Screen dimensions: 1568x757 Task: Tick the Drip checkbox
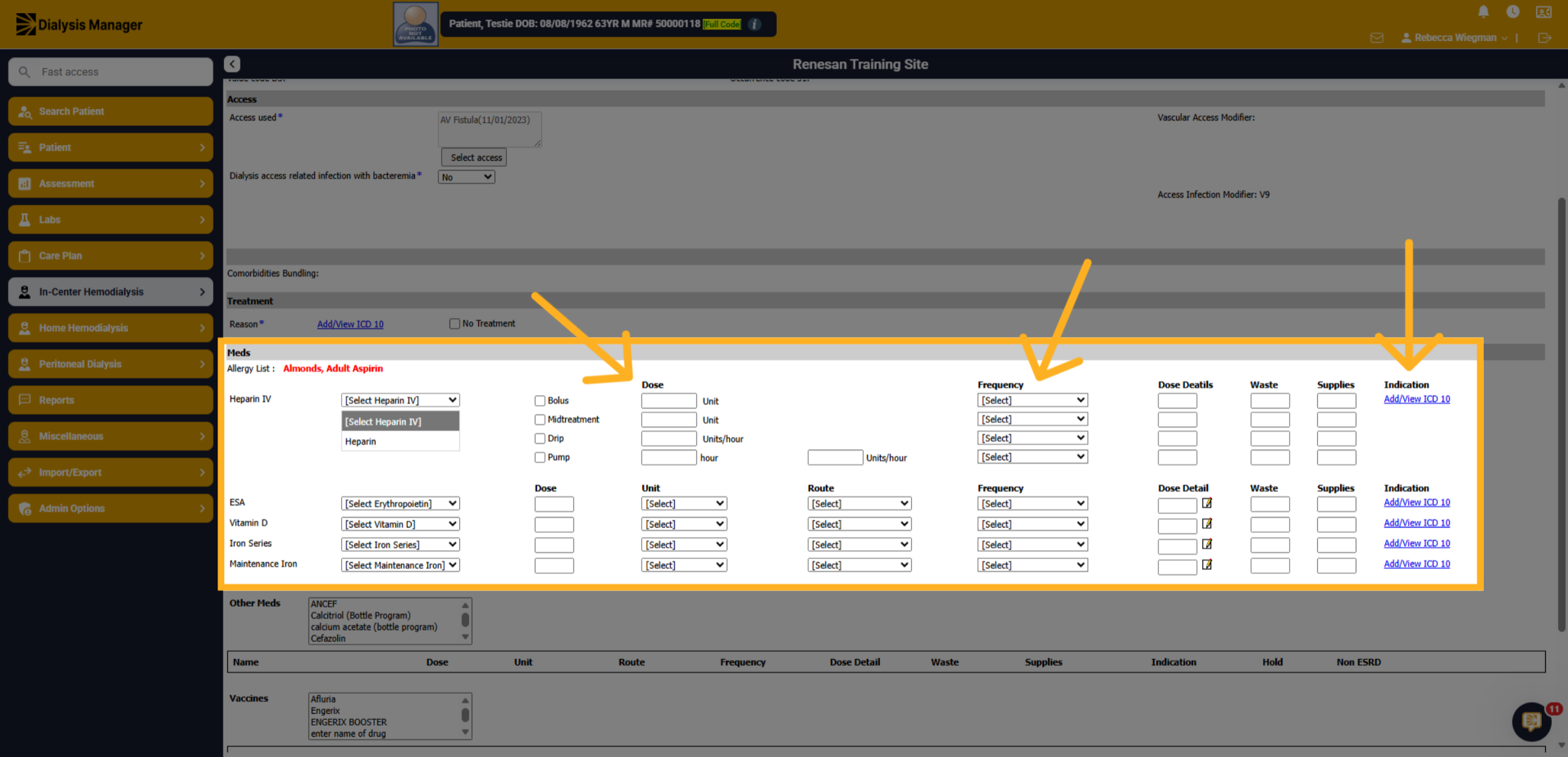tap(540, 439)
